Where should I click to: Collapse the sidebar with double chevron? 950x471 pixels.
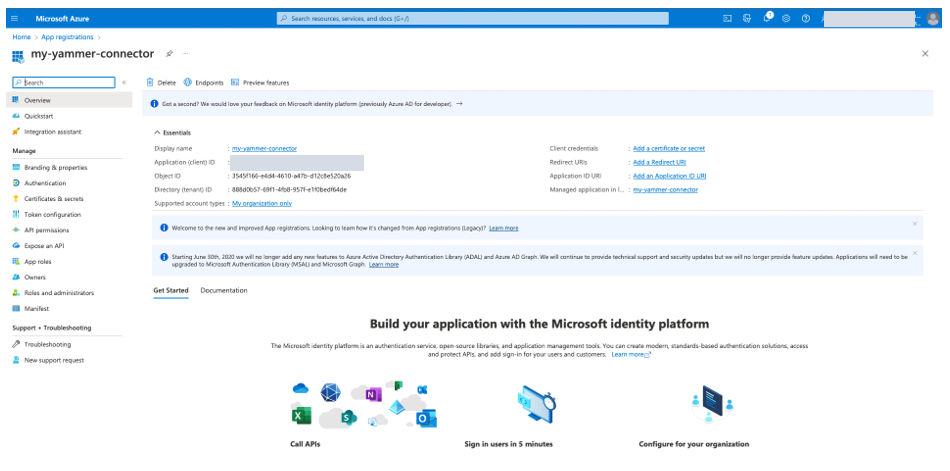124,82
